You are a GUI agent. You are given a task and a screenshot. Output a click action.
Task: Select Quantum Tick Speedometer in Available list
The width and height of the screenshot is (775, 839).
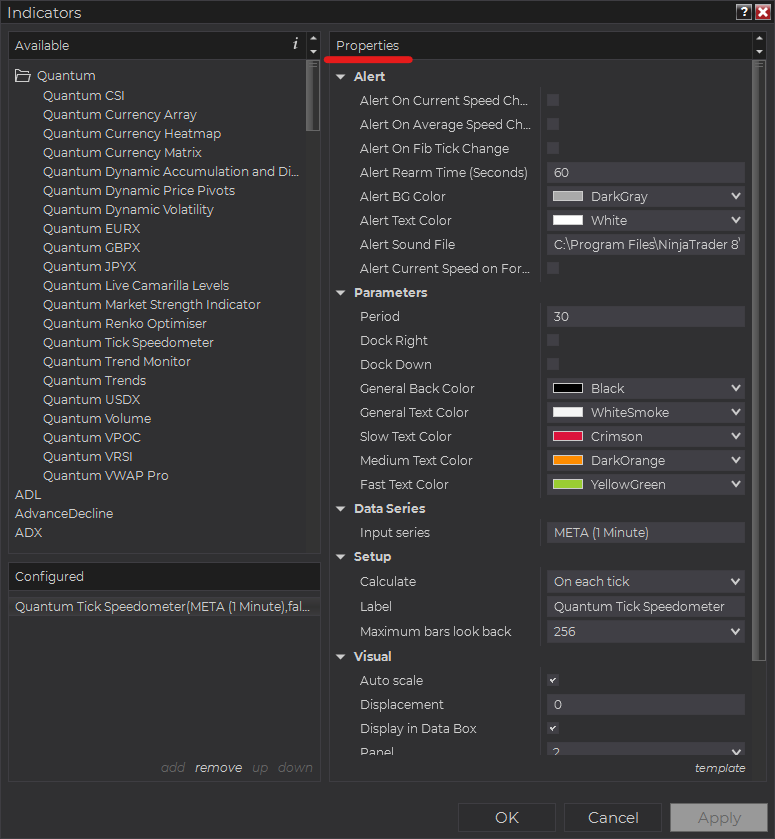[128, 342]
